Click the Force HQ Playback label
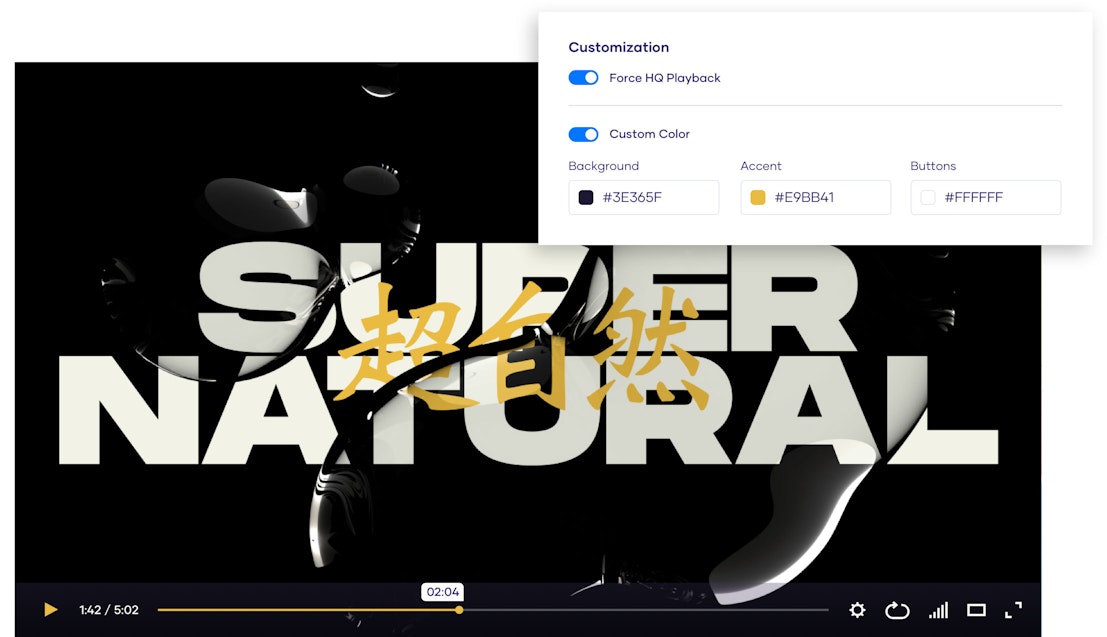Viewport: 1107px width, 637px height. 664,78
